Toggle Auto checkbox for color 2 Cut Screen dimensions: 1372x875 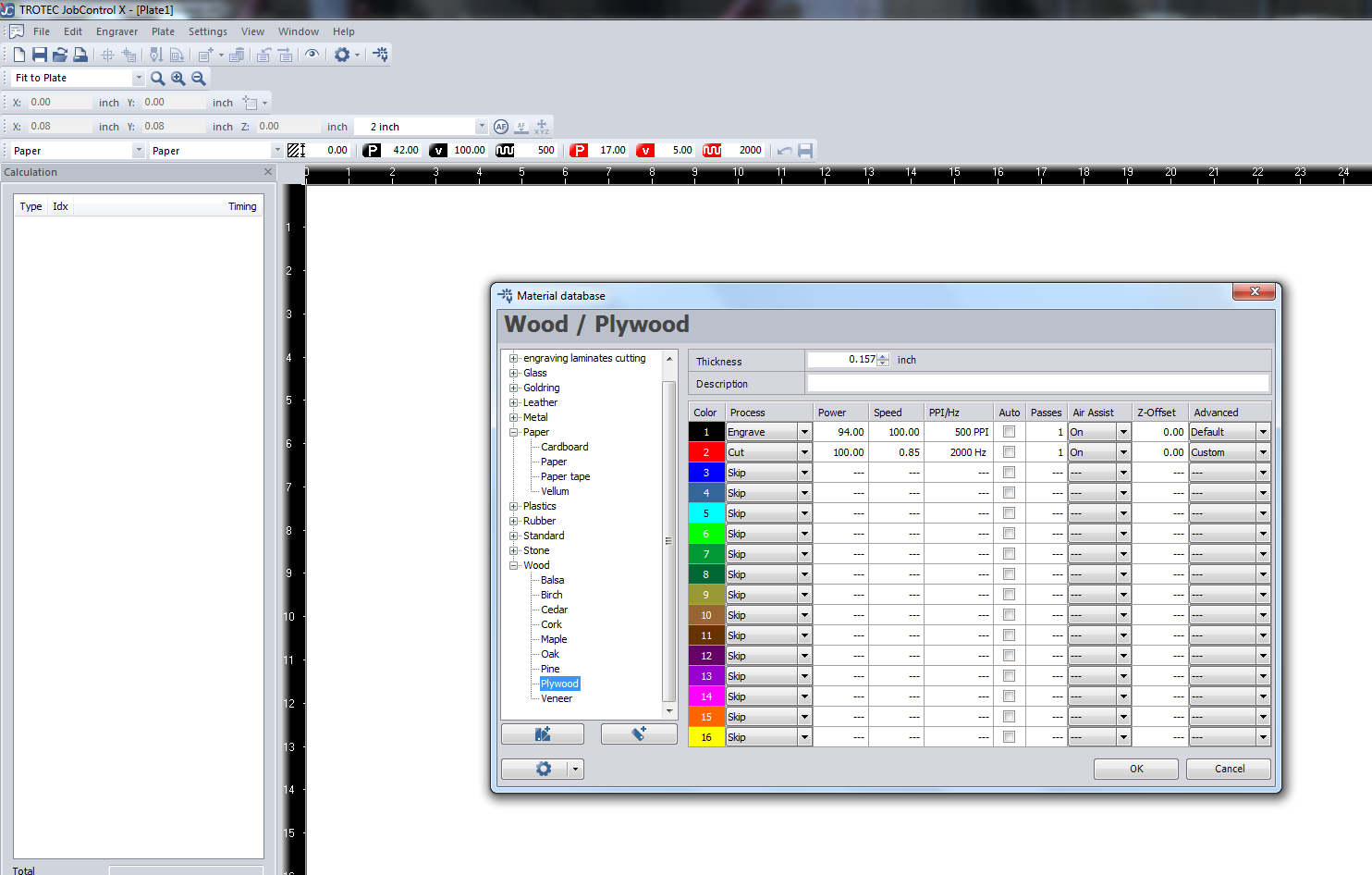coord(1009,452)
